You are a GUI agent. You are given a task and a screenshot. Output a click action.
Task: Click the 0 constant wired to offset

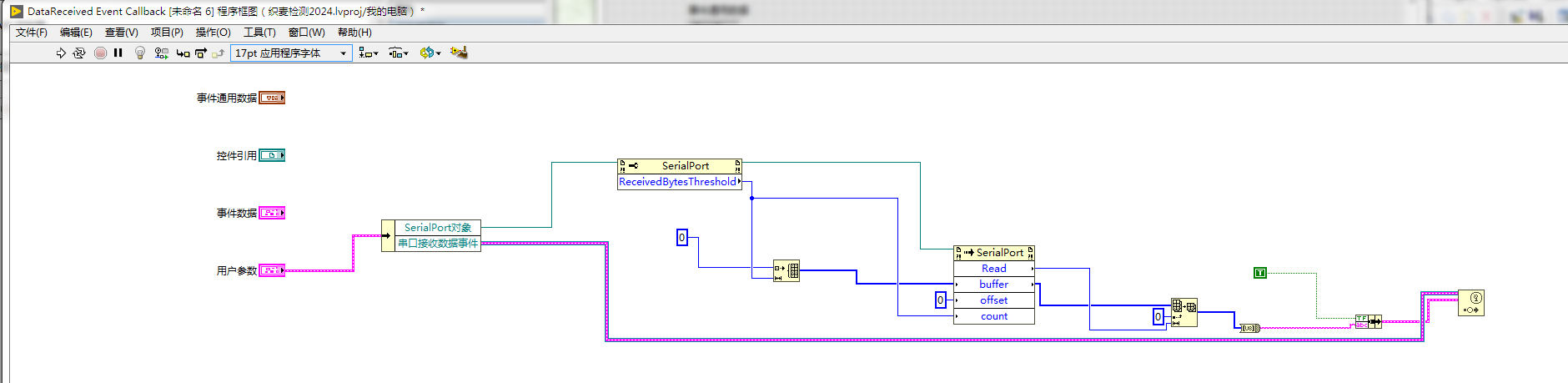(x=941, y=300)
